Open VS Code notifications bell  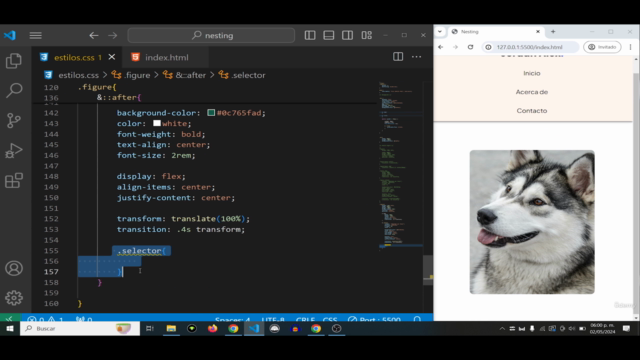[x=417, y=320]
